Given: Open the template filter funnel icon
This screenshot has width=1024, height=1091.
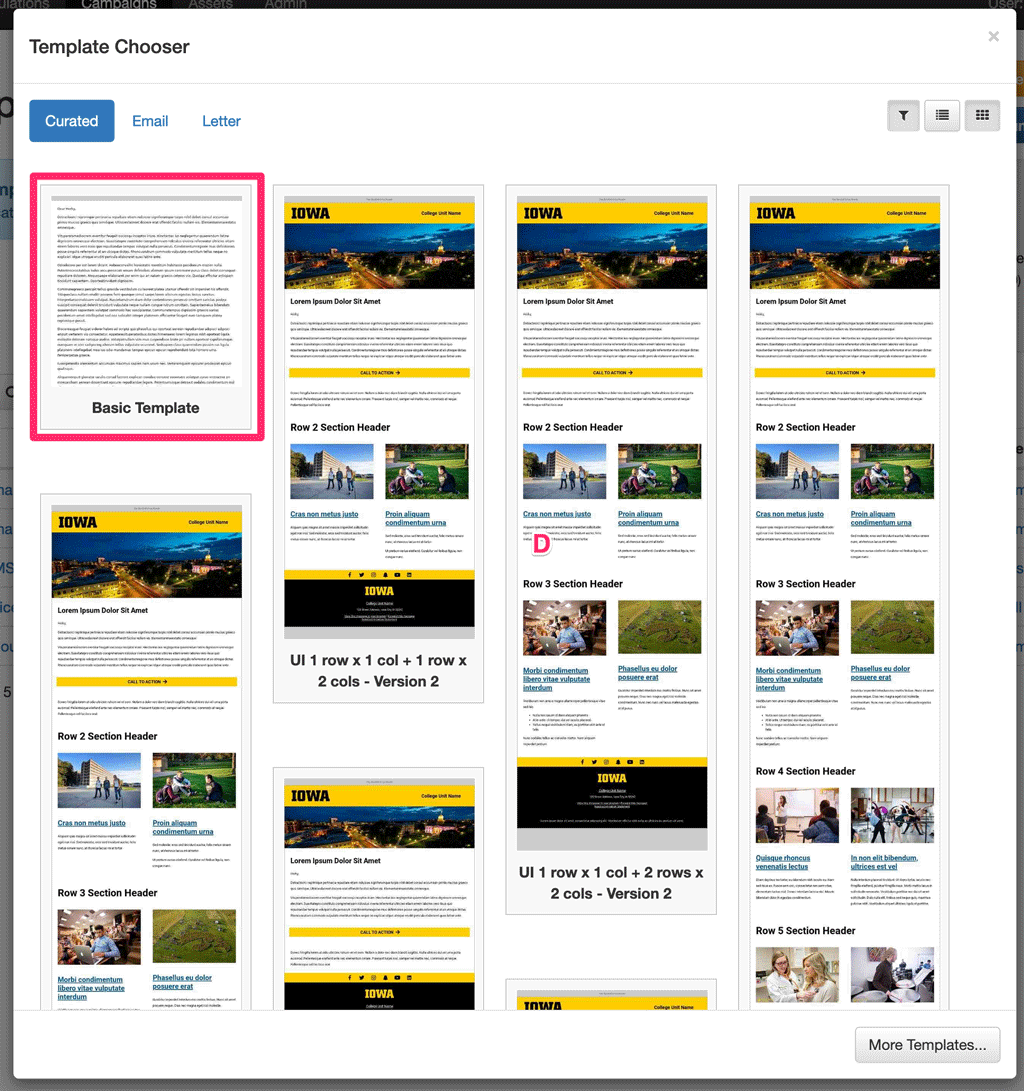Looking at the screenshot, I should 903,116.
